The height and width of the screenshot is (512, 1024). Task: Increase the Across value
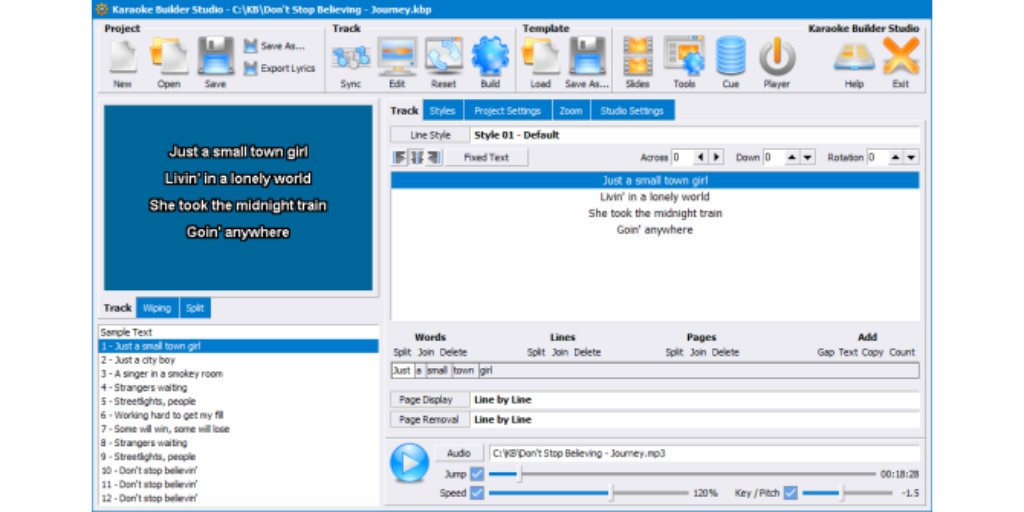tap(716, 157)
